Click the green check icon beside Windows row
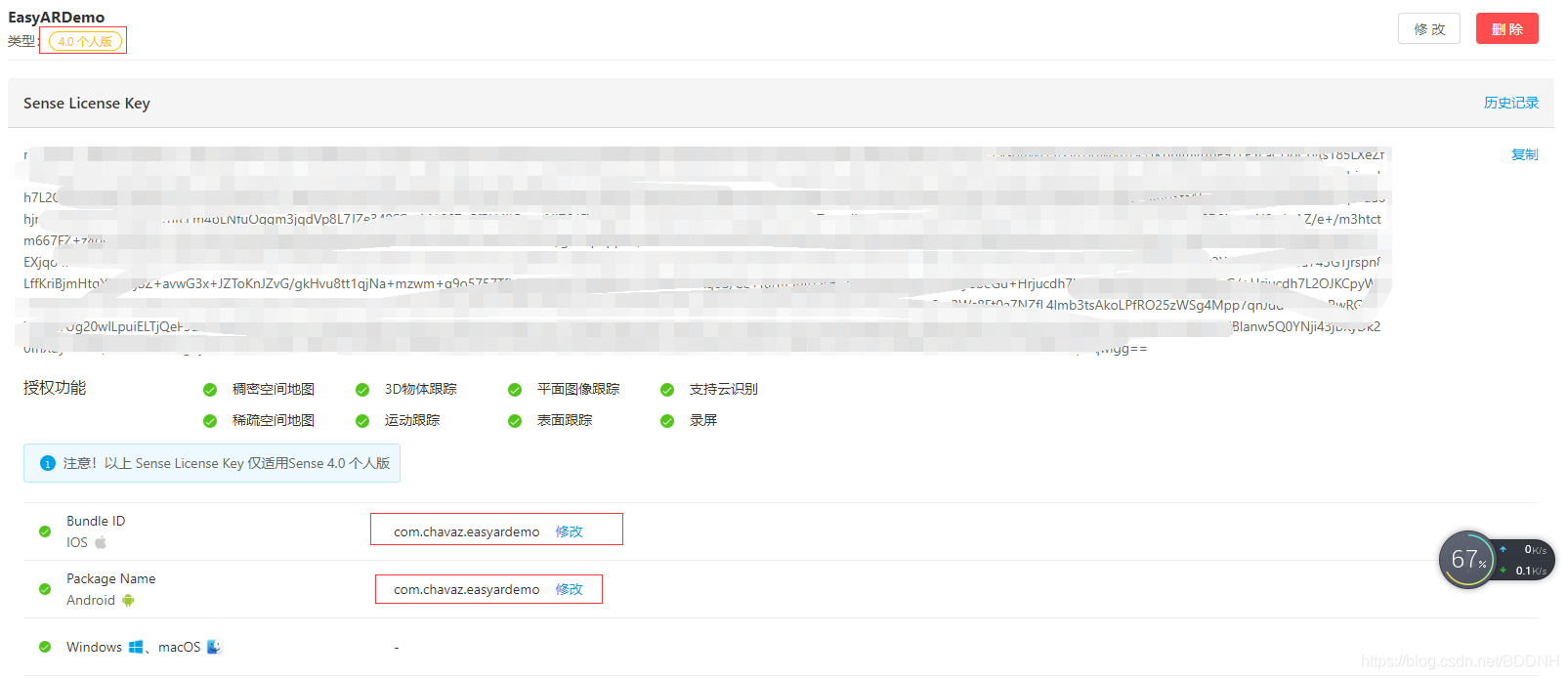The image size is (1568, 679). click(x=45, y=647)
